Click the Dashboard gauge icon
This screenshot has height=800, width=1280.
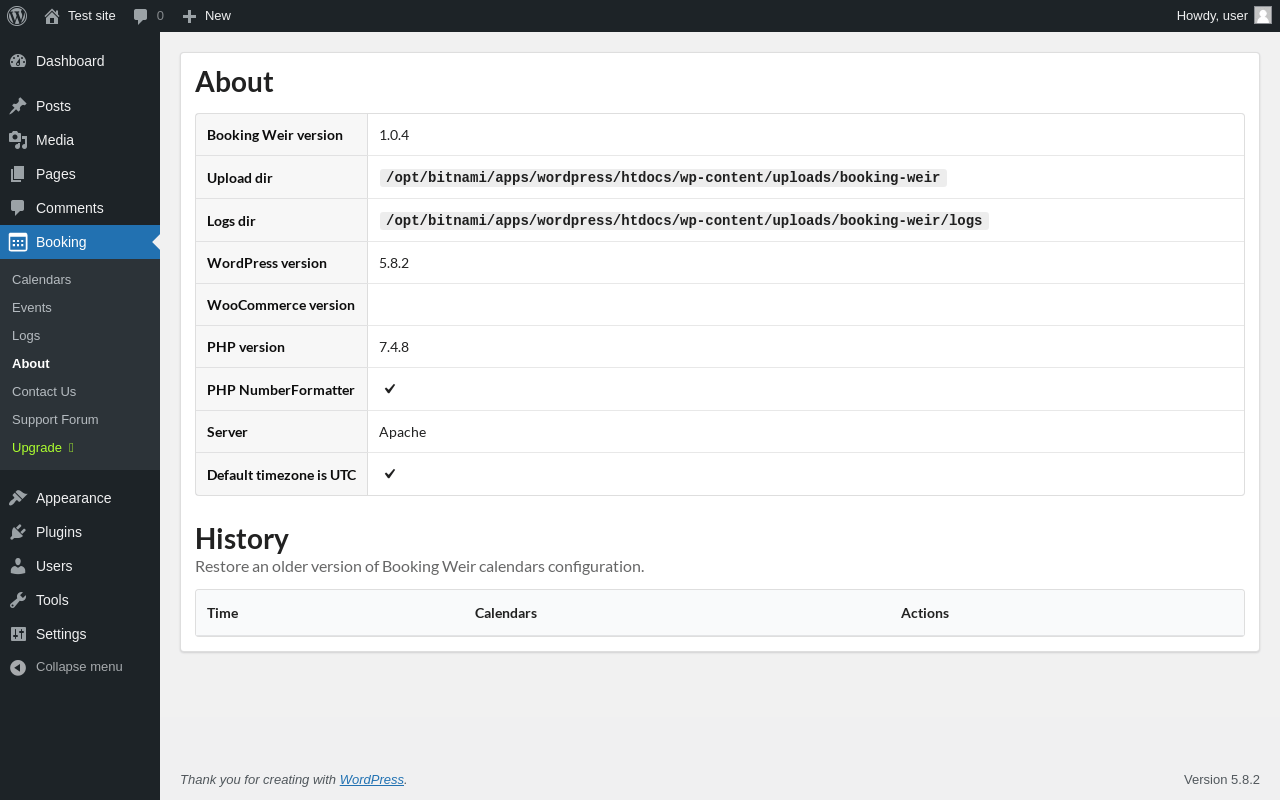[x=18, y=61]
